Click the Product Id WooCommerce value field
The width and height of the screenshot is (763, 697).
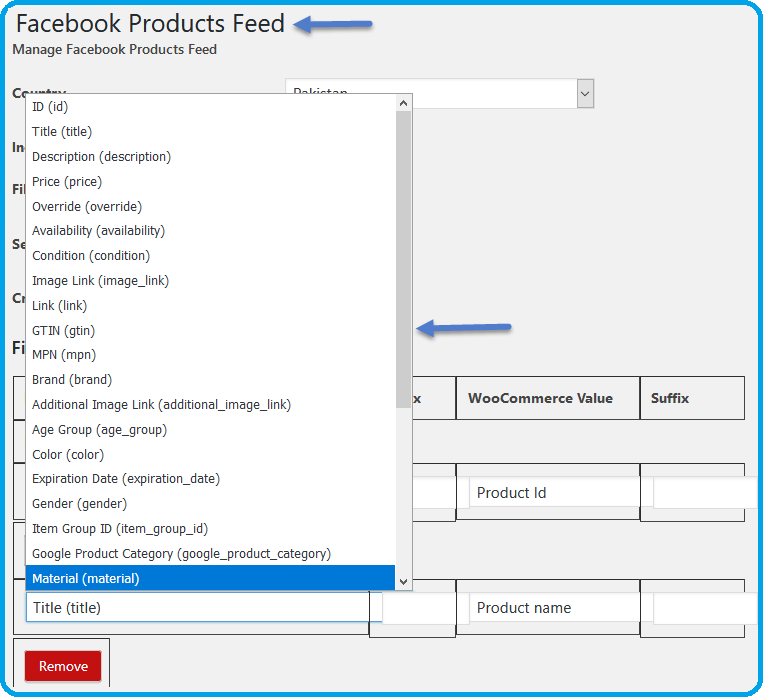(554, 493)
